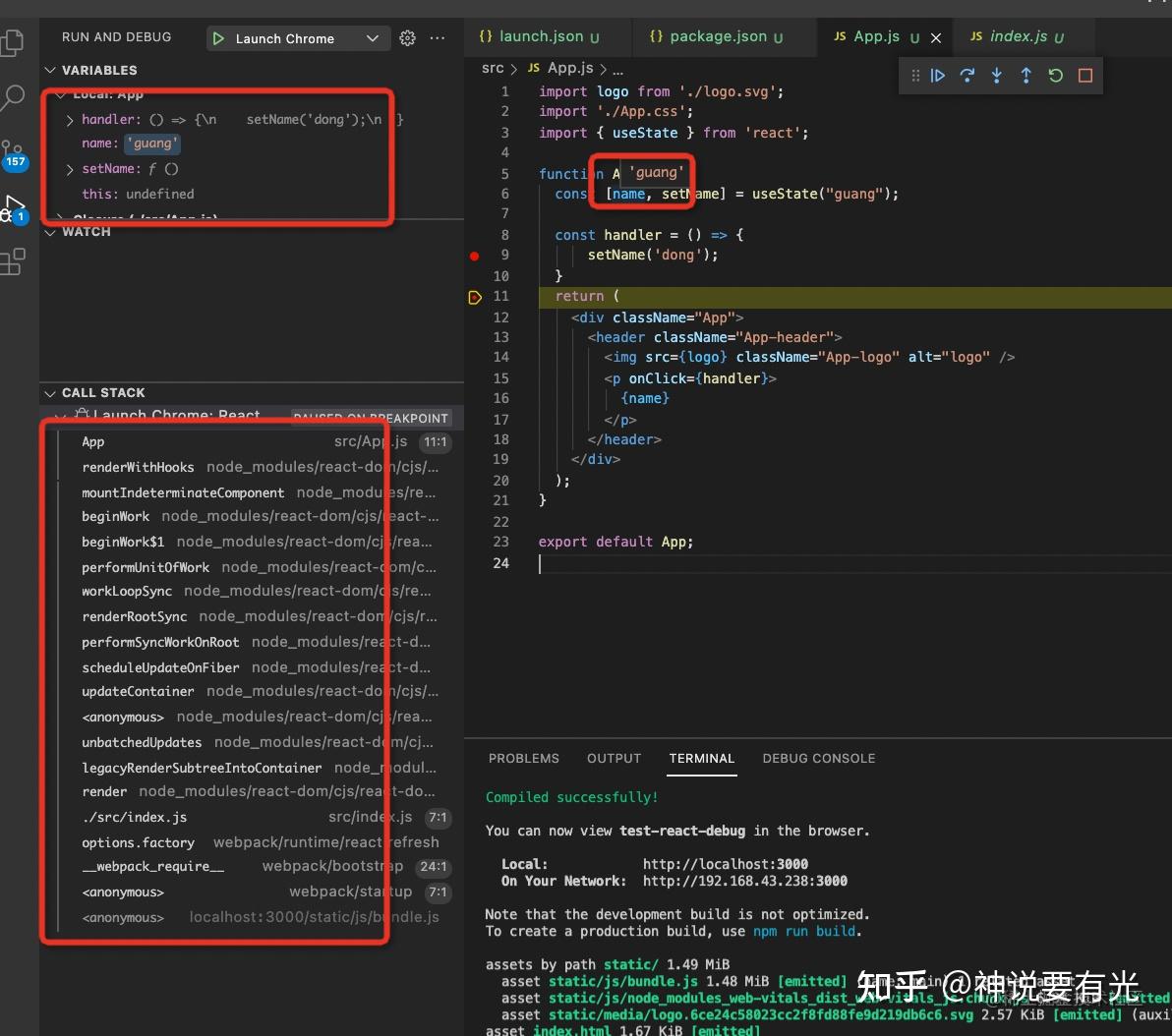
Task: Select the performSyncWorkOnRoot stack frame
Action: 253,642
